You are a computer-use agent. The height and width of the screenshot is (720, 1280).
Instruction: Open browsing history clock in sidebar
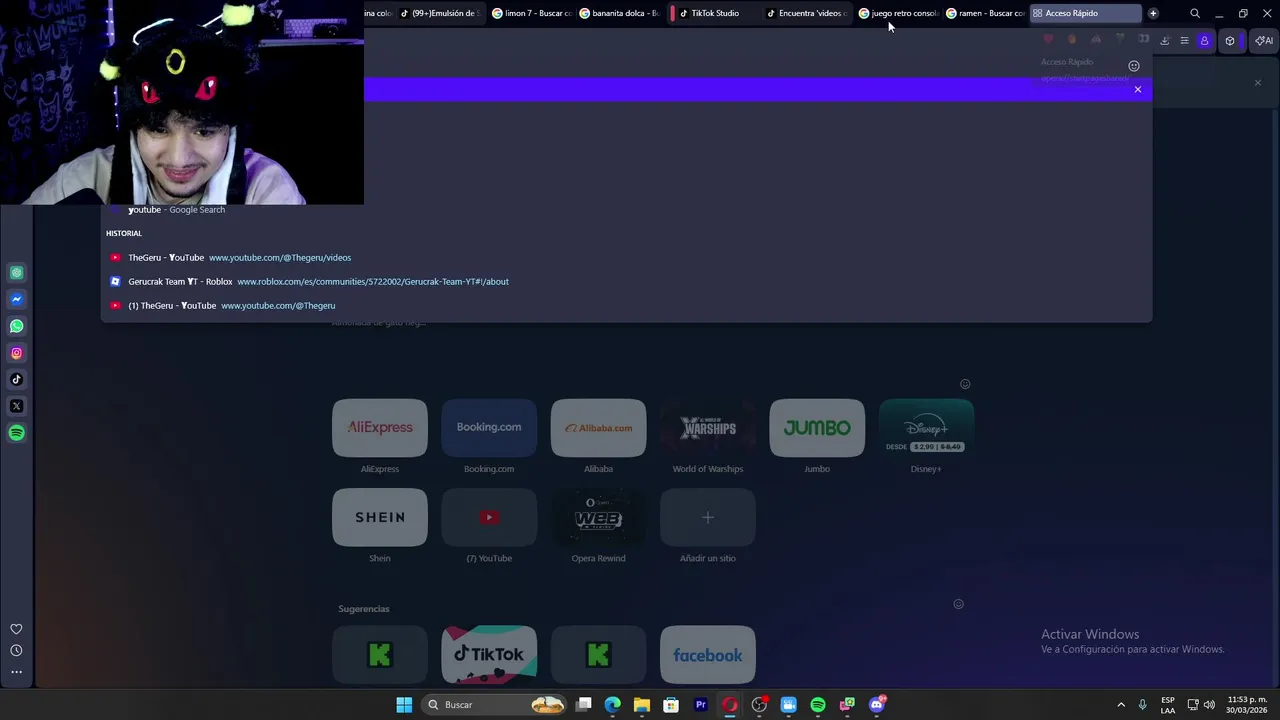tap(16, 650)
